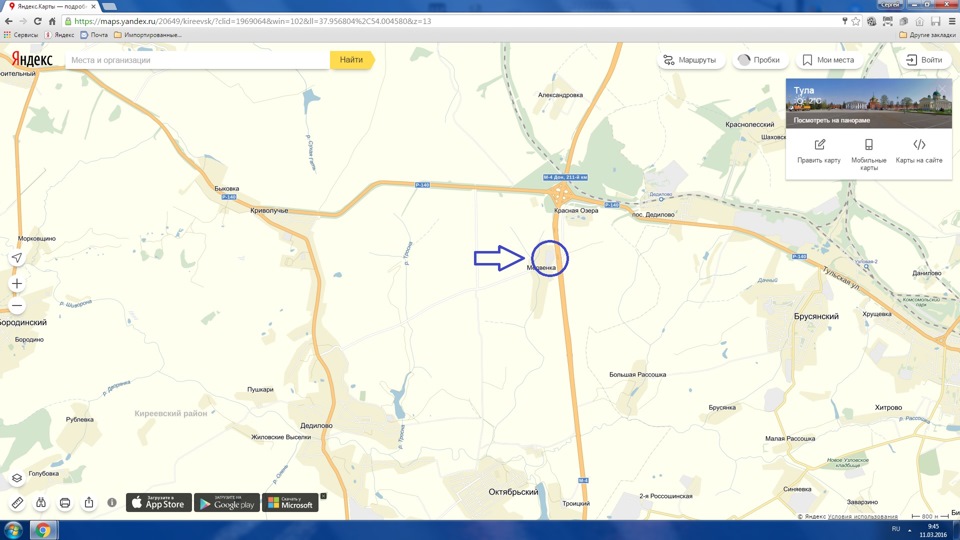960x540 pixels.
Task: Close the app store badges banner
Action: click(324, 496)
